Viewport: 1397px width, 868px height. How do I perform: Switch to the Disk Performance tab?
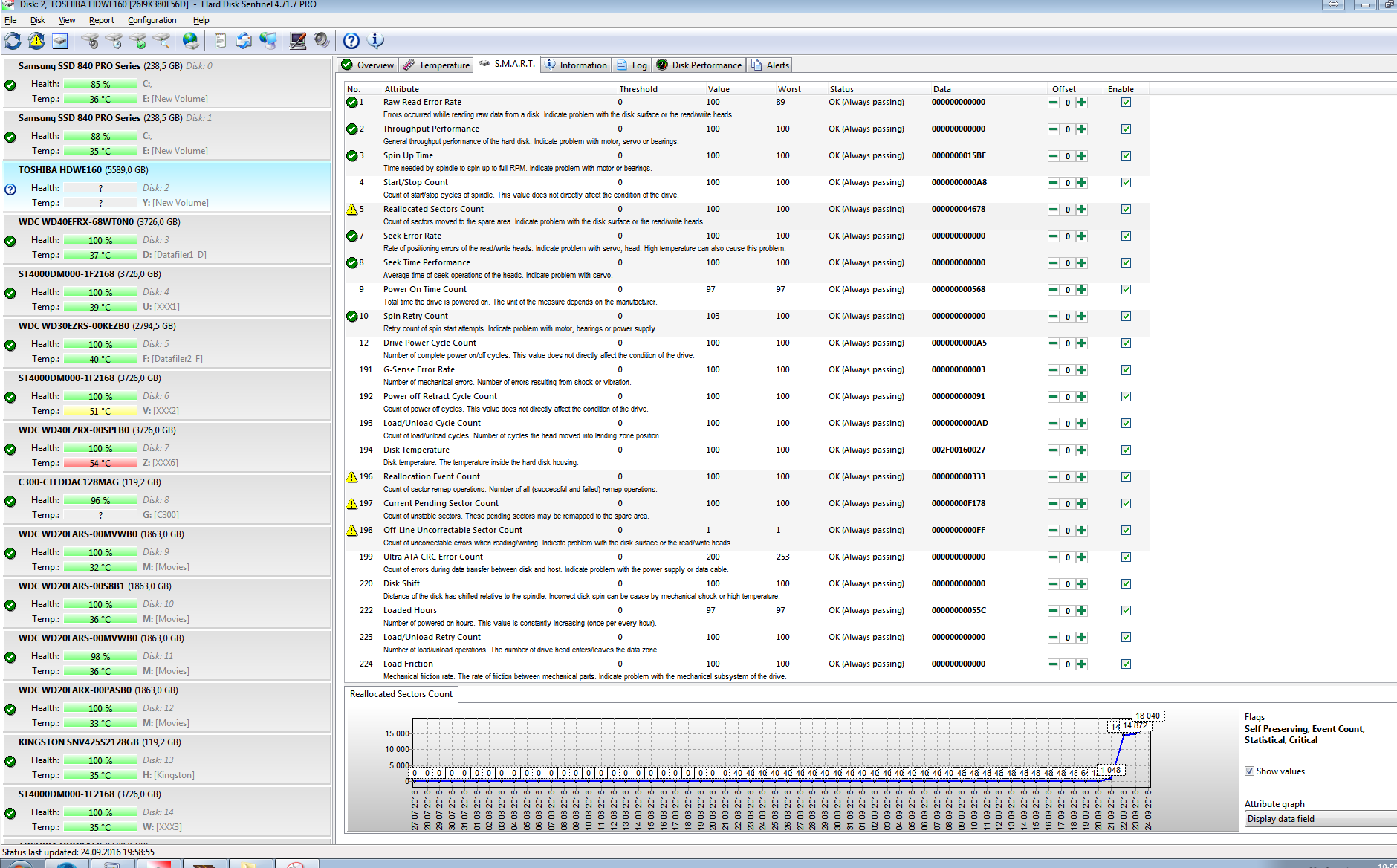point(698,65)
